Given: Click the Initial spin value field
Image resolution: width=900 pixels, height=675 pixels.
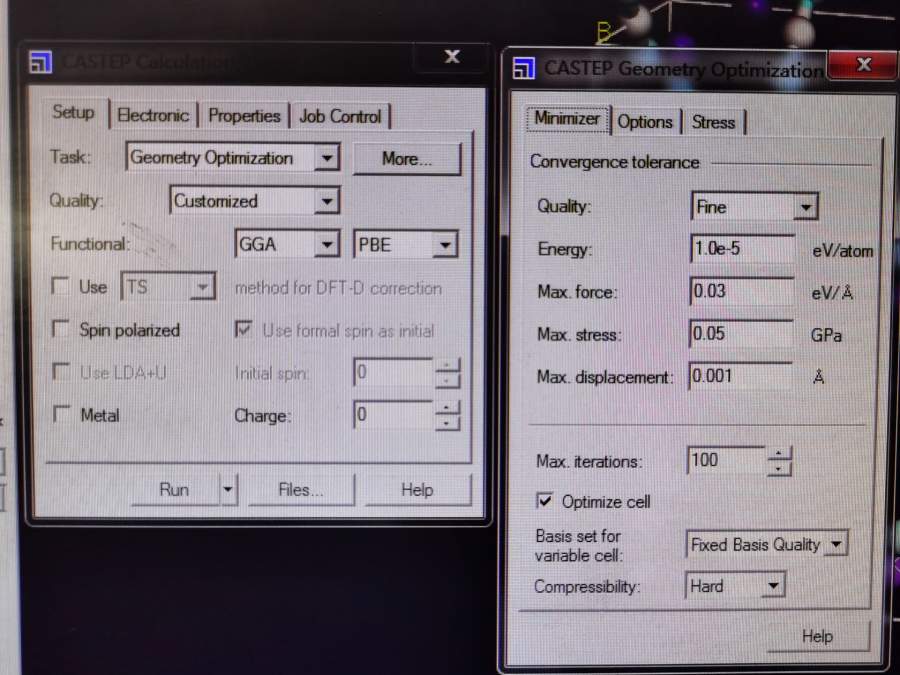Looking at the screenshot, I should click(x=393, y=373).
